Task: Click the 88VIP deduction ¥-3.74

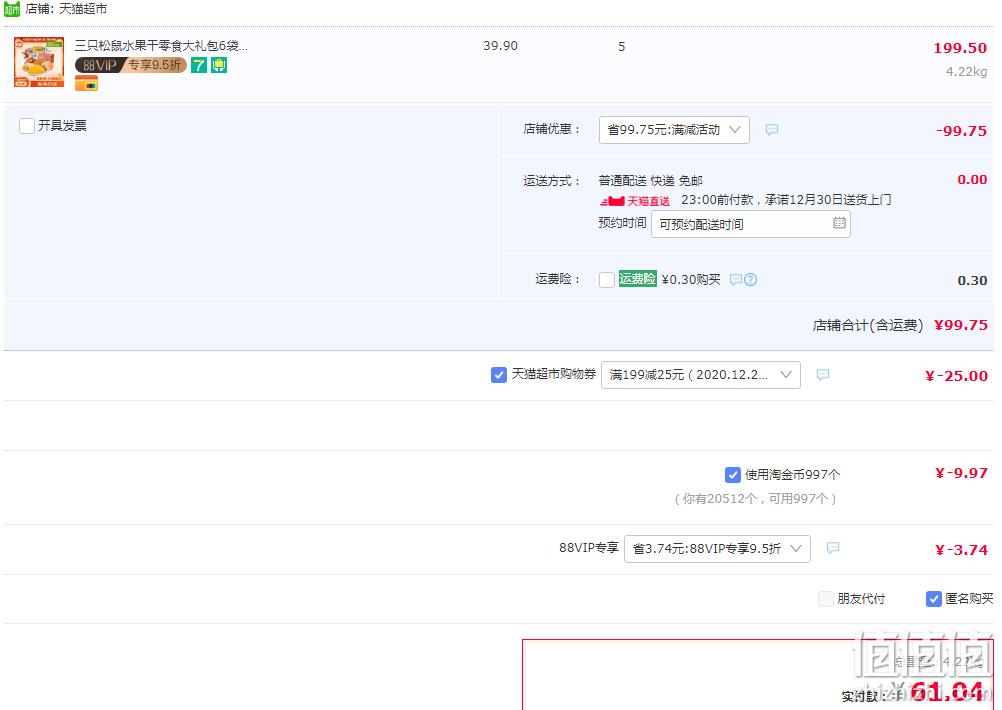Action: [x=962, y=550]
